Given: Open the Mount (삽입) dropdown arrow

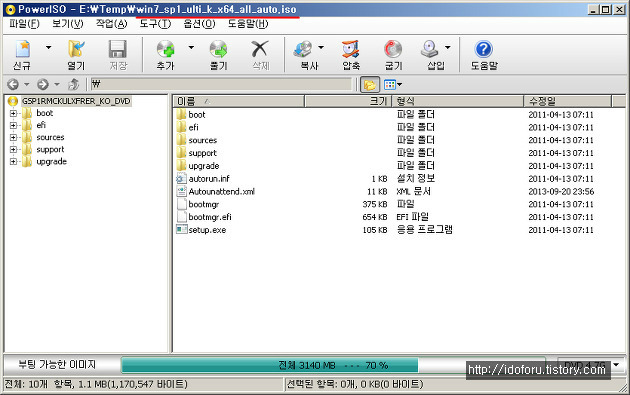Looking at the screenshot, I should pos(448,47).
